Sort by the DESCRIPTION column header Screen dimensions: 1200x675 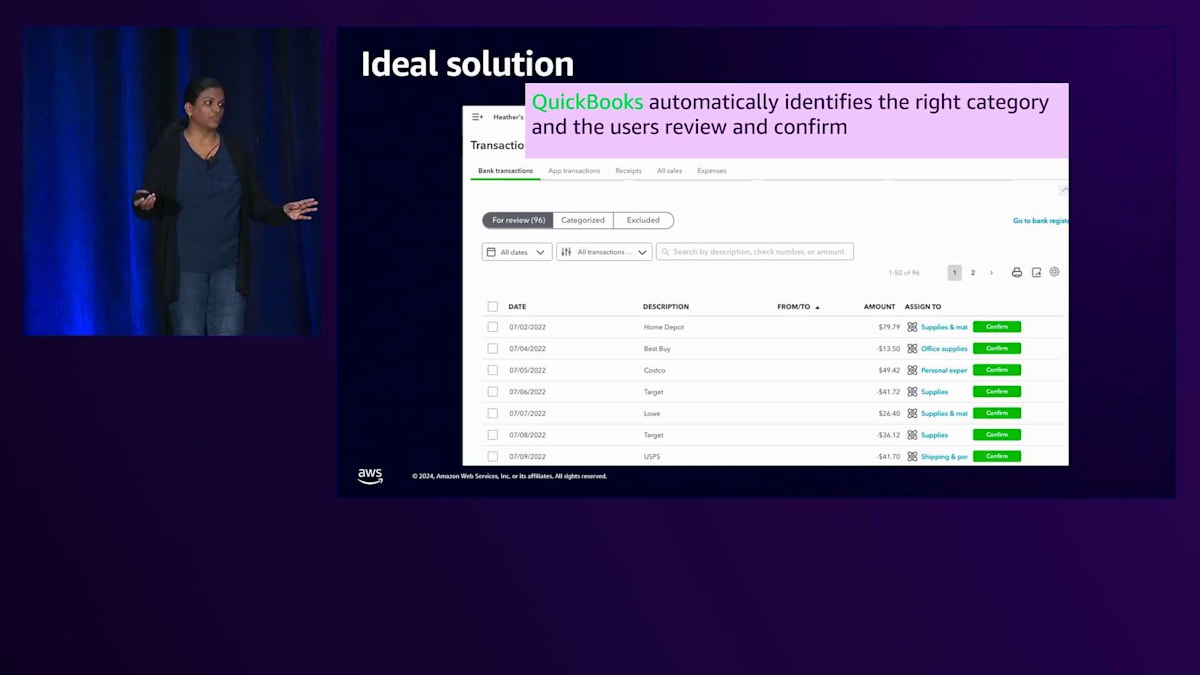point(666,307)
